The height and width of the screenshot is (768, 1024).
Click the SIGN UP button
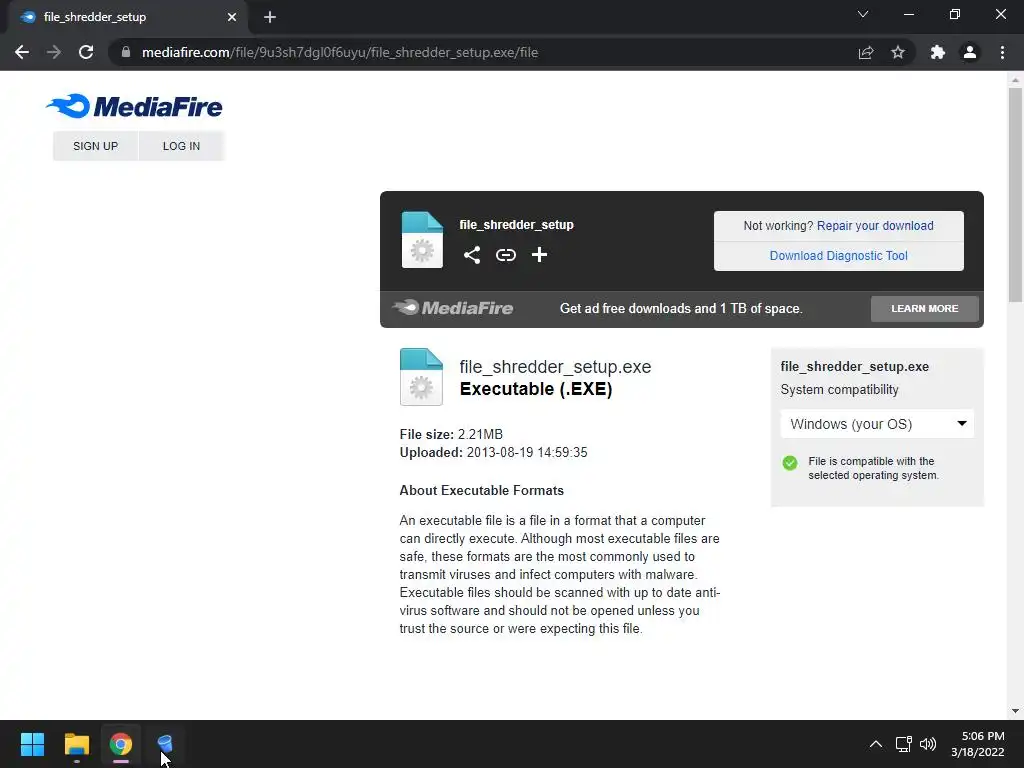(95, 146)
